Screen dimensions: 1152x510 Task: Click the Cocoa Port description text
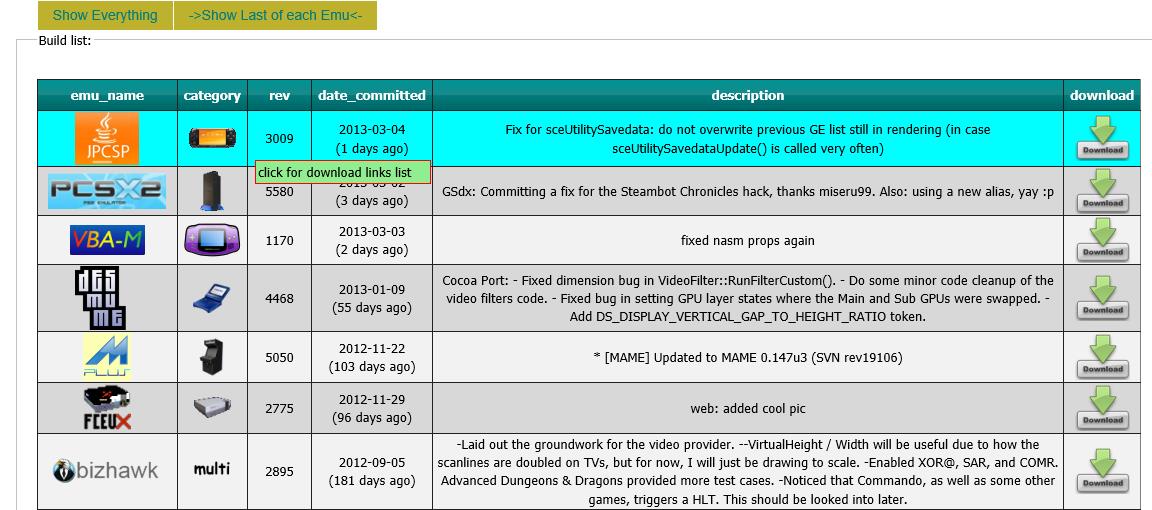(748, 298)
